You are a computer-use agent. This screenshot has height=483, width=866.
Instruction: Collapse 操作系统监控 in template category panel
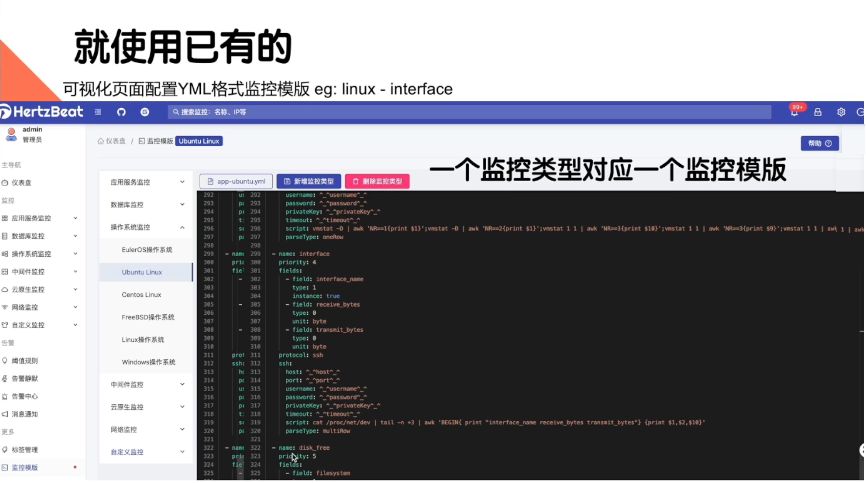tap(146, 227)
